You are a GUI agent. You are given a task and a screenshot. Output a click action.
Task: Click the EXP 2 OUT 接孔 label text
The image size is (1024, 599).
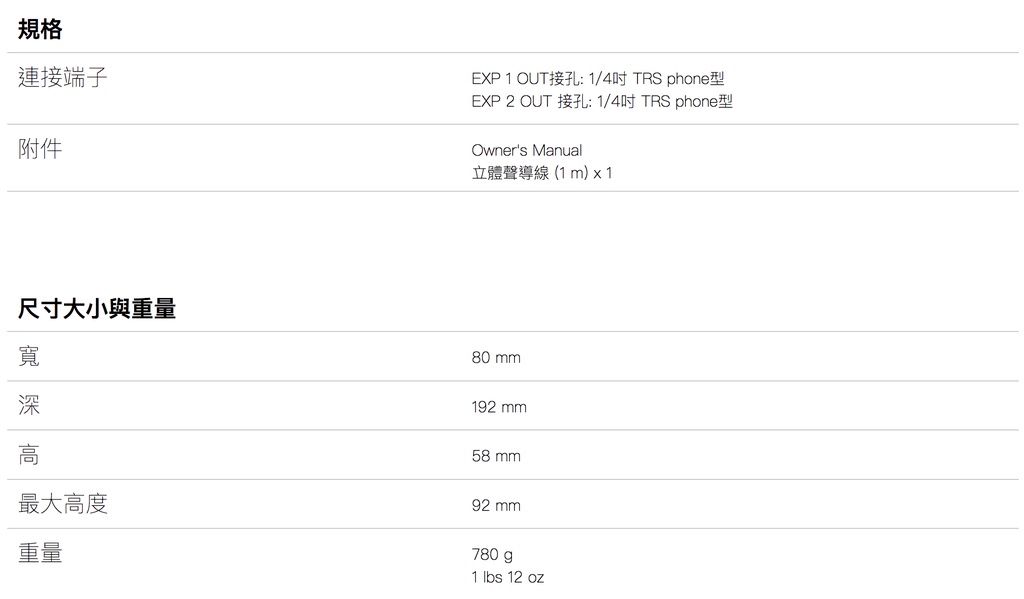(531, 101)
